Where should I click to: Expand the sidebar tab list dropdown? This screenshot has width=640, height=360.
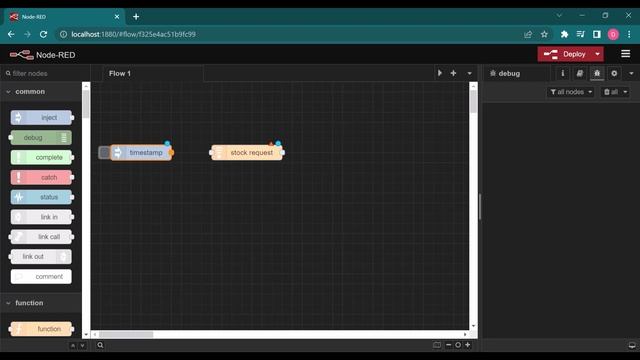(631, 73)
